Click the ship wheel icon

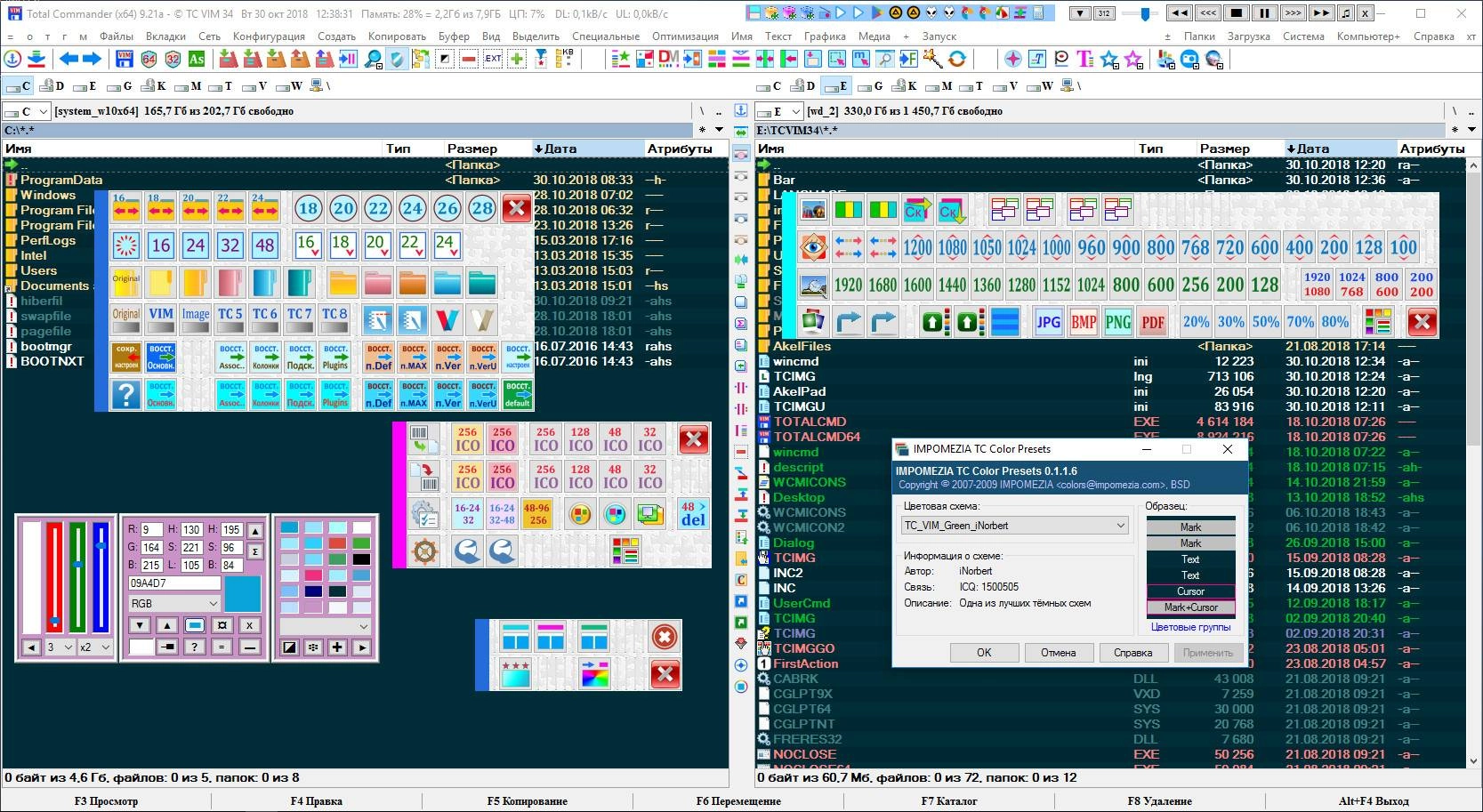[425, 551]
